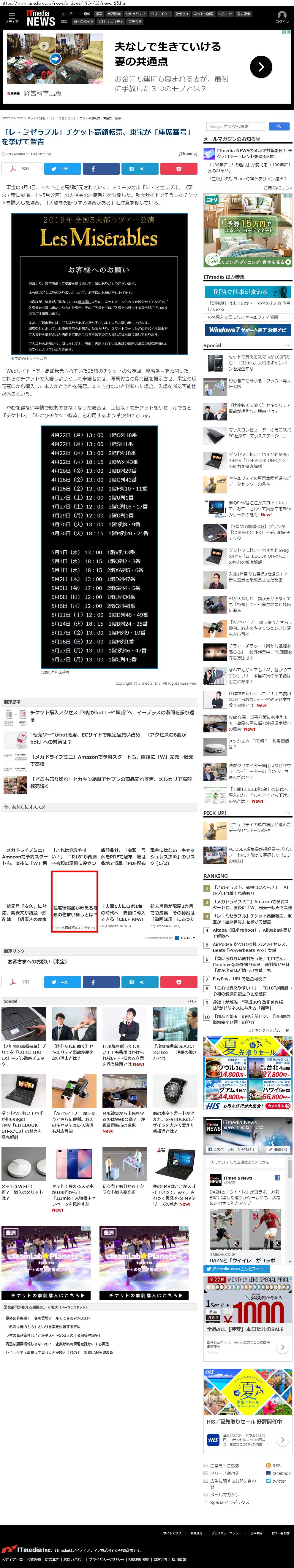
Task: Click print button below related links
Action: (21, 982)
